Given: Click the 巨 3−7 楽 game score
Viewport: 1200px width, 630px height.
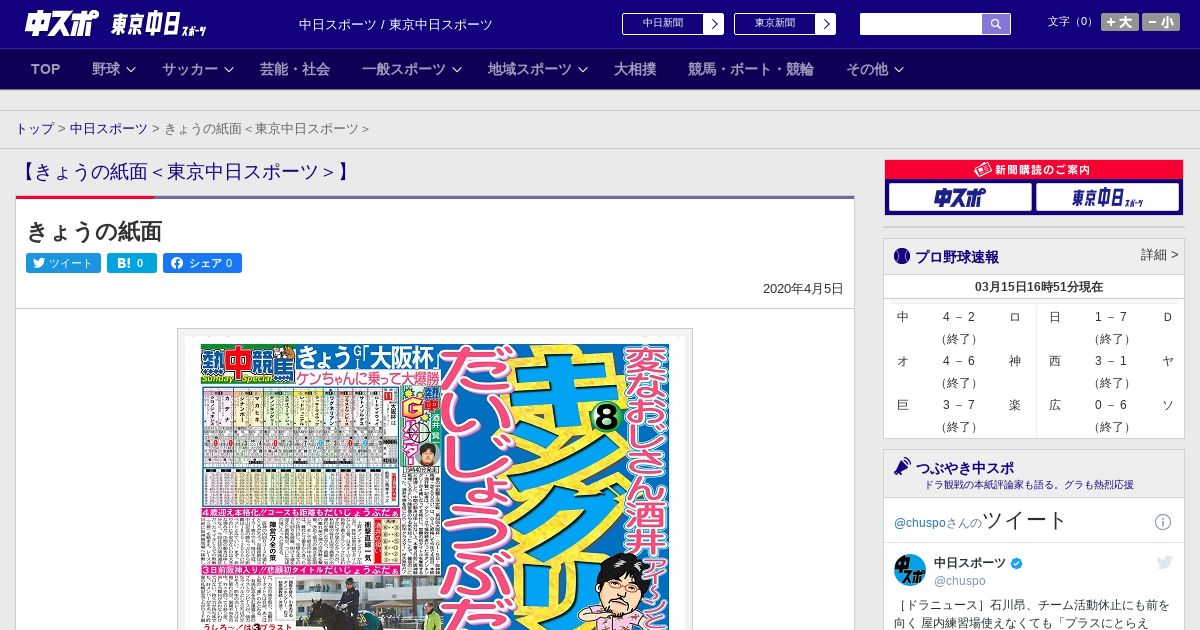Looking at the screenshot, I should [x=959, y=415].
